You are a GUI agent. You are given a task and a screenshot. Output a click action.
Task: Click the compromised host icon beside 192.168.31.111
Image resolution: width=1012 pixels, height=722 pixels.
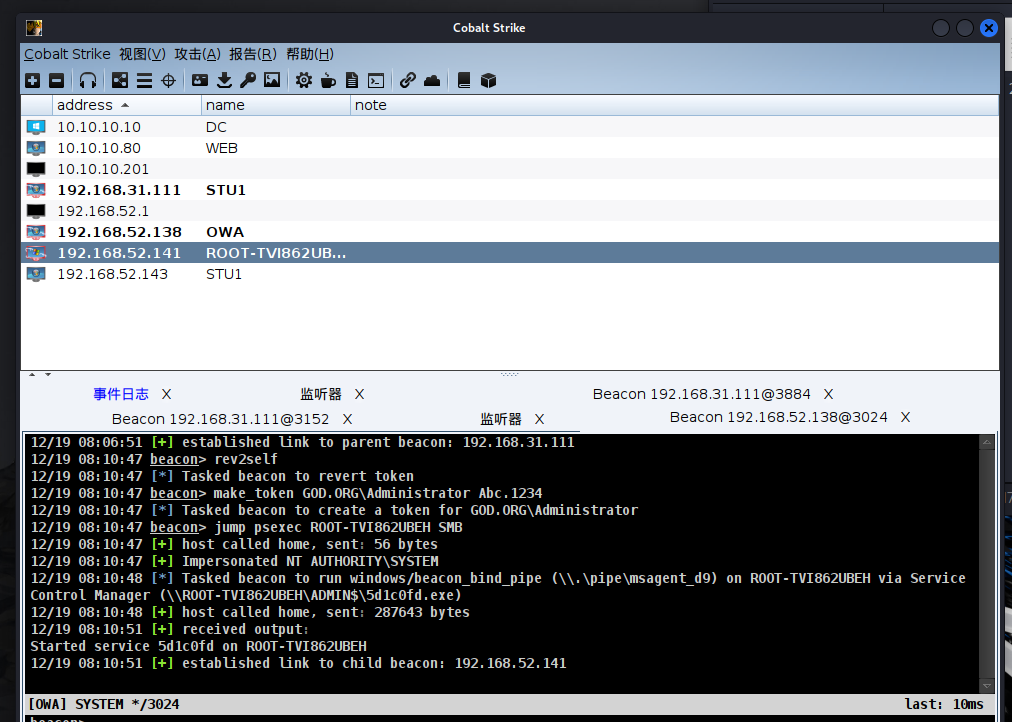(36, 190)
